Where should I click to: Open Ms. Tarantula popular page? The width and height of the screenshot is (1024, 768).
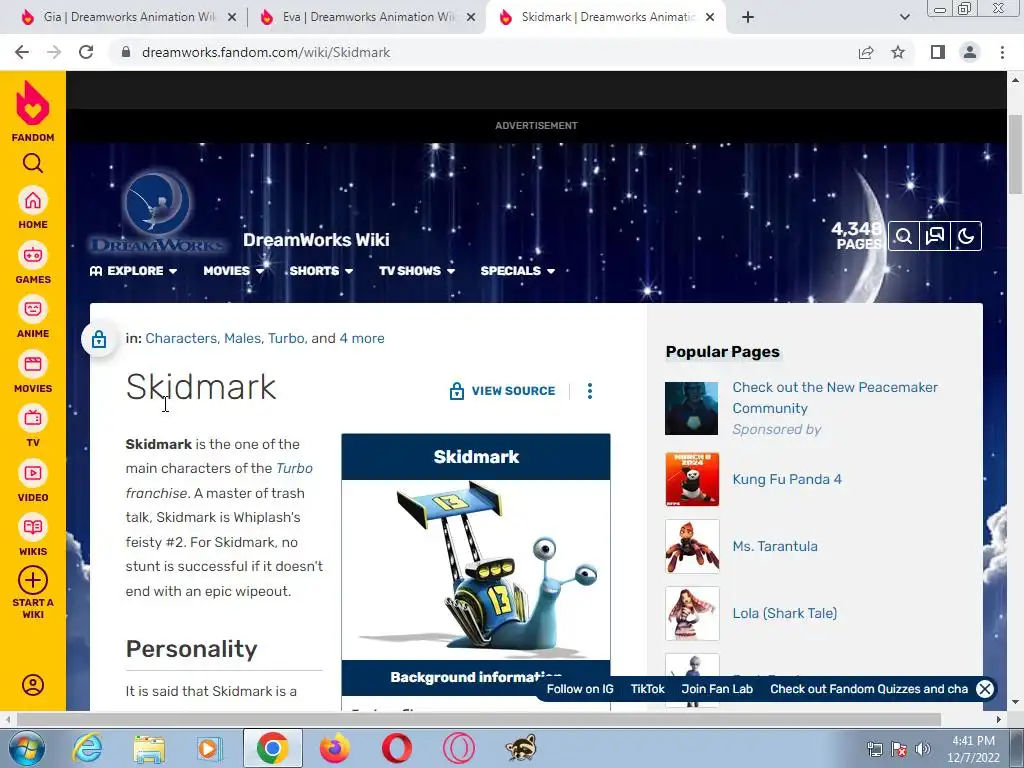tap(775, 546)
